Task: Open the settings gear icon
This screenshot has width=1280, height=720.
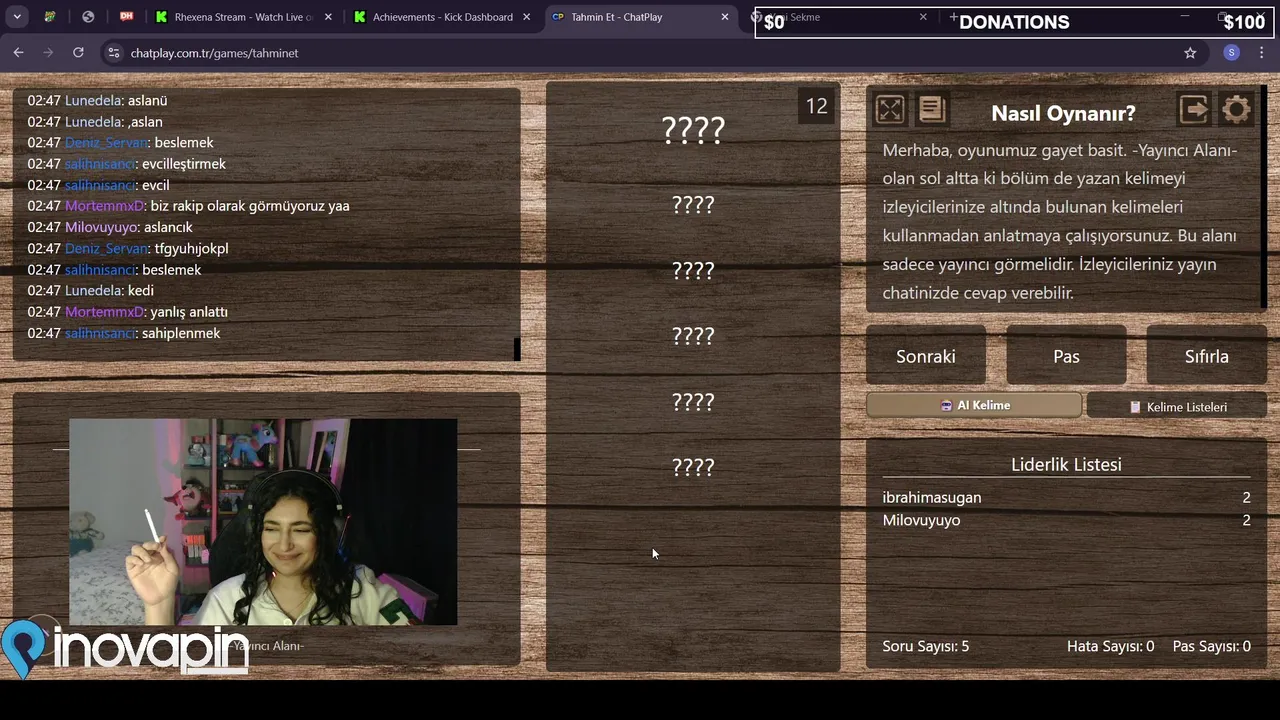Action: click(1237, 109)
